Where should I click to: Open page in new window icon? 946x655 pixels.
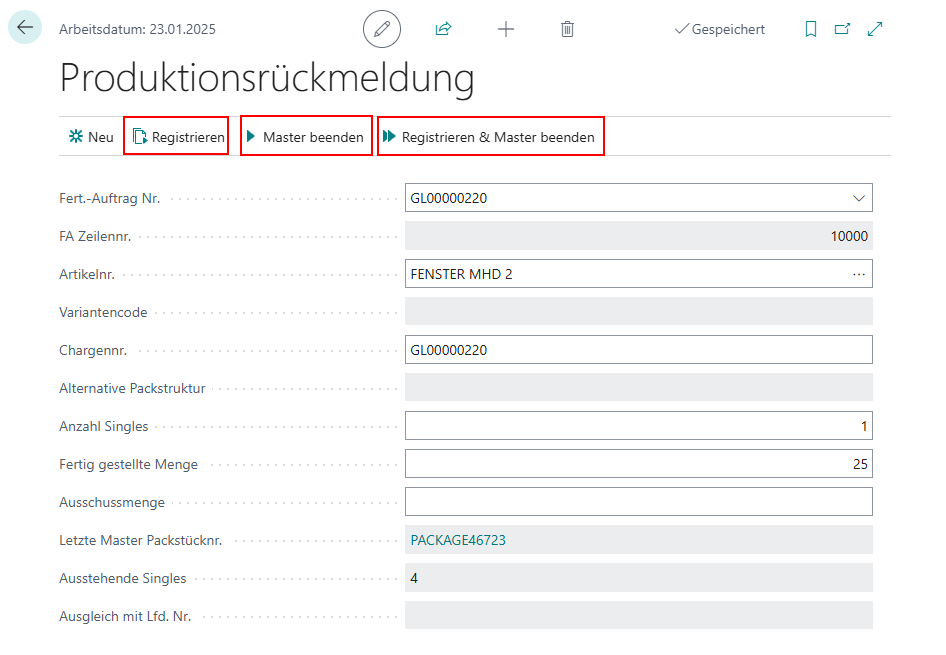842,29
